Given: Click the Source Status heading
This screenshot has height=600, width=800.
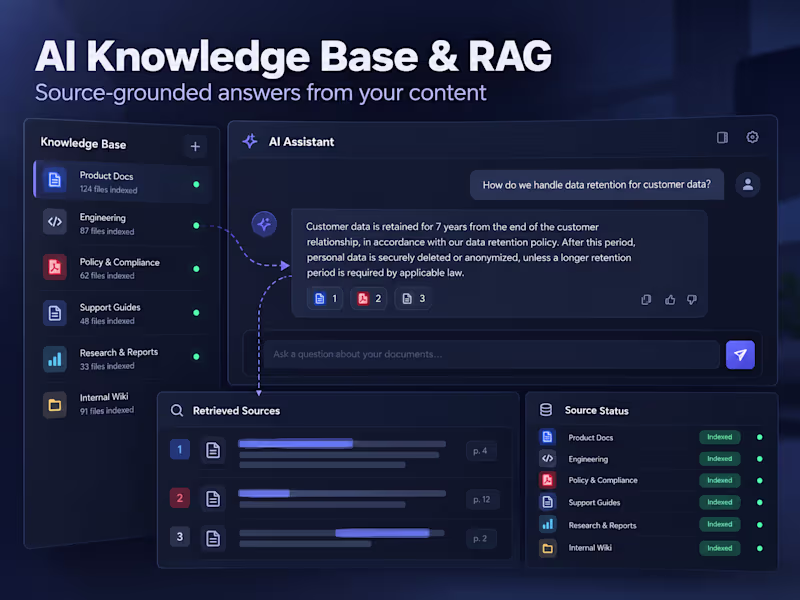Looking at the screenshot, I should [596, 411].
